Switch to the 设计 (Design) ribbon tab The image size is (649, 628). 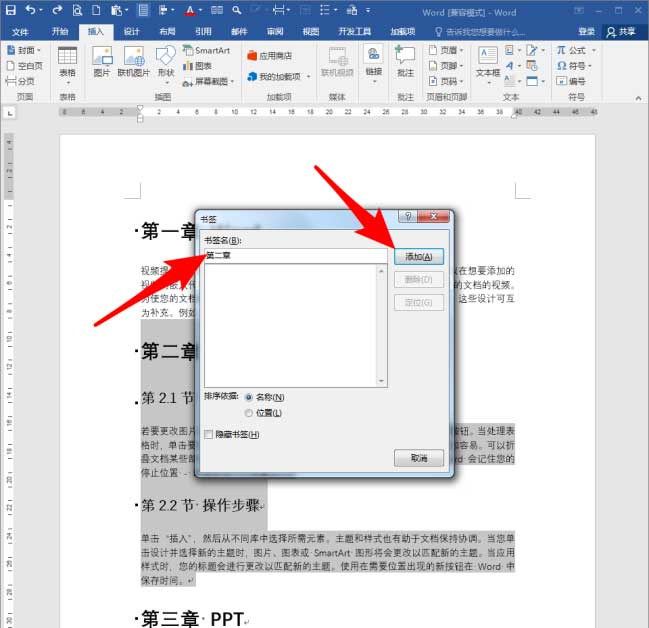pos(131,31)
